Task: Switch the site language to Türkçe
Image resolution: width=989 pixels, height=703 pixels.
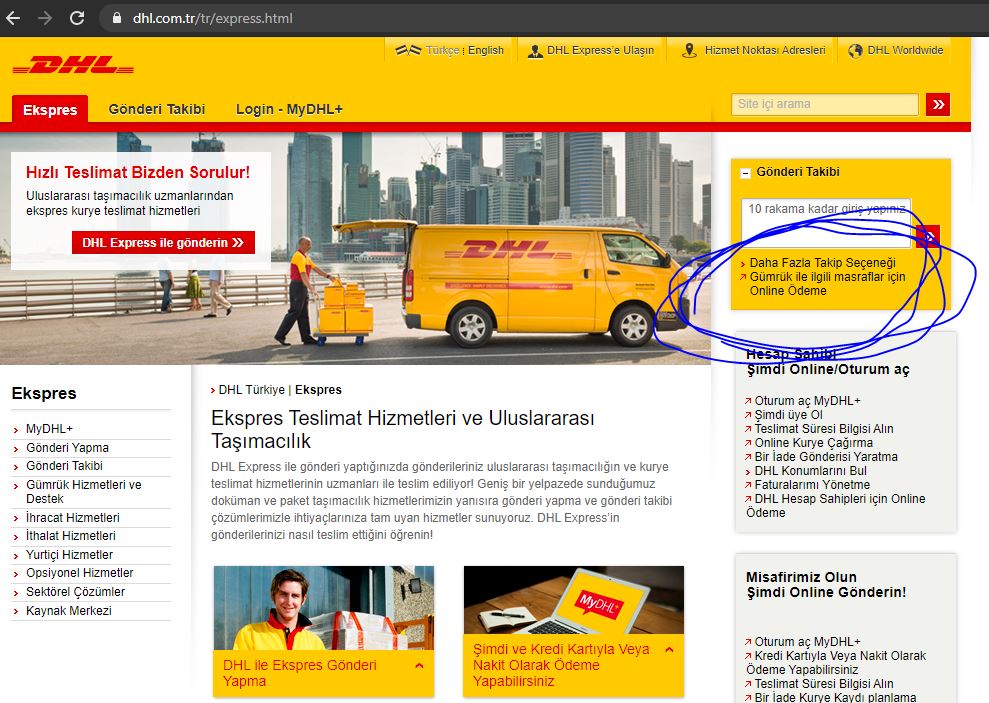Action: coord(442,50)
